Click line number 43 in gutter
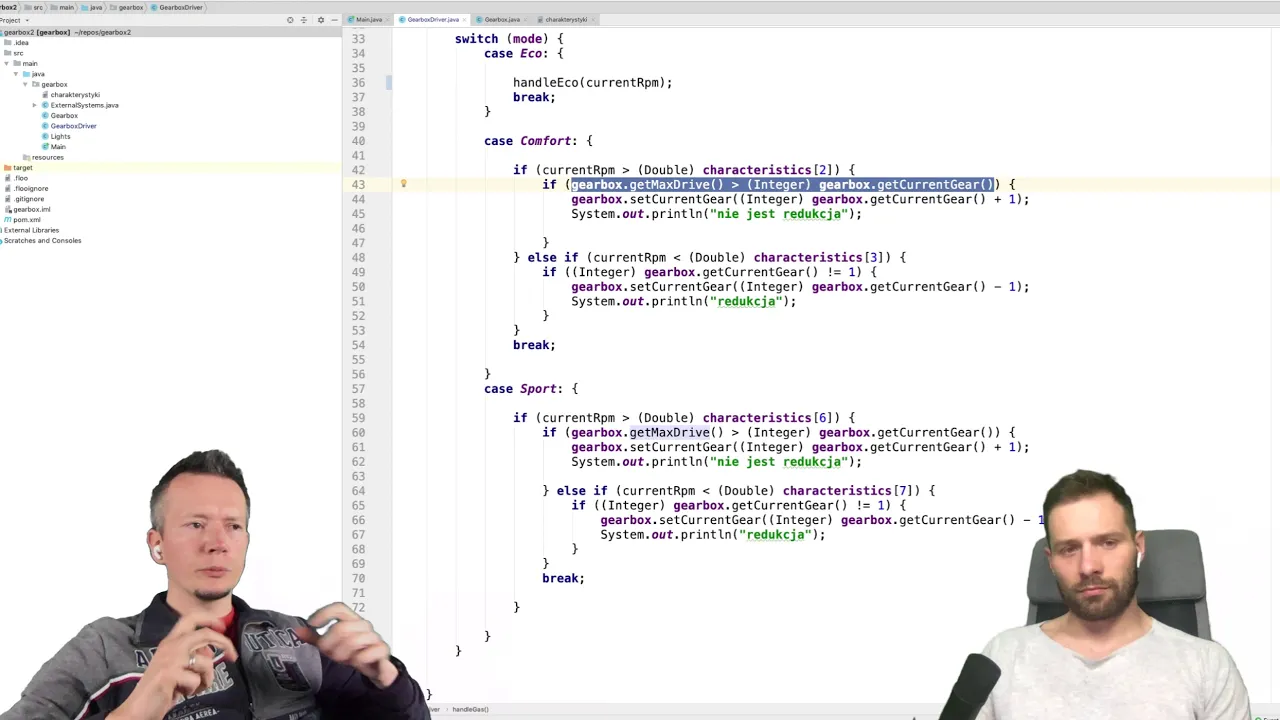The image size is (1280, 720). [x=359, y=184]
